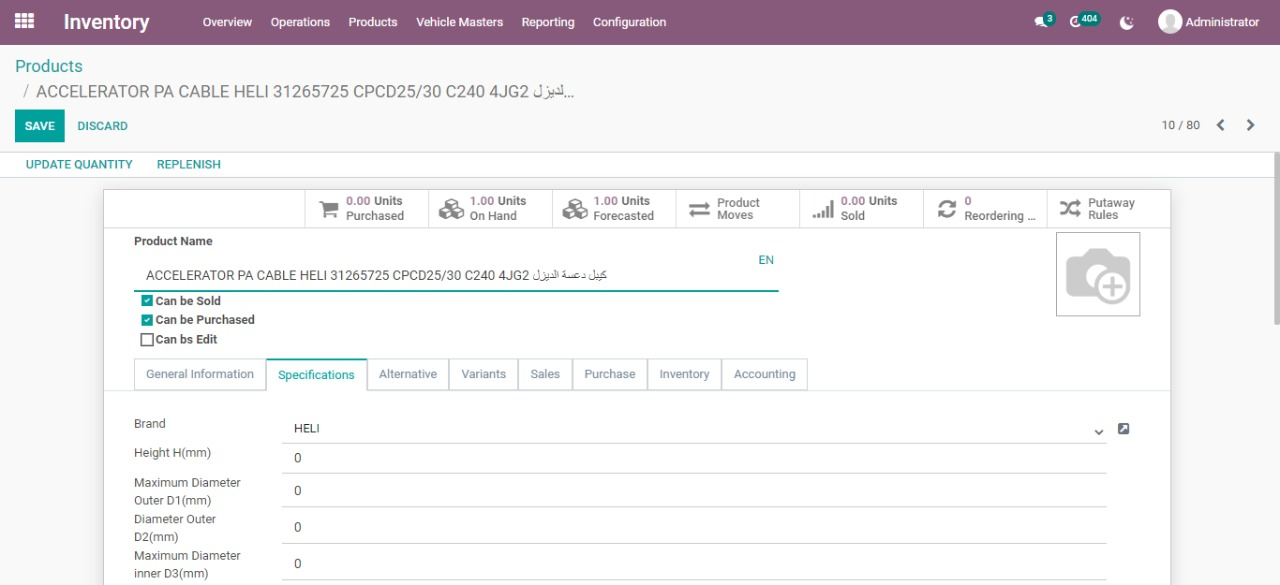This screenshot has width=1280, height=585.
Task: Click the Save button
Action: pos(40,126)
